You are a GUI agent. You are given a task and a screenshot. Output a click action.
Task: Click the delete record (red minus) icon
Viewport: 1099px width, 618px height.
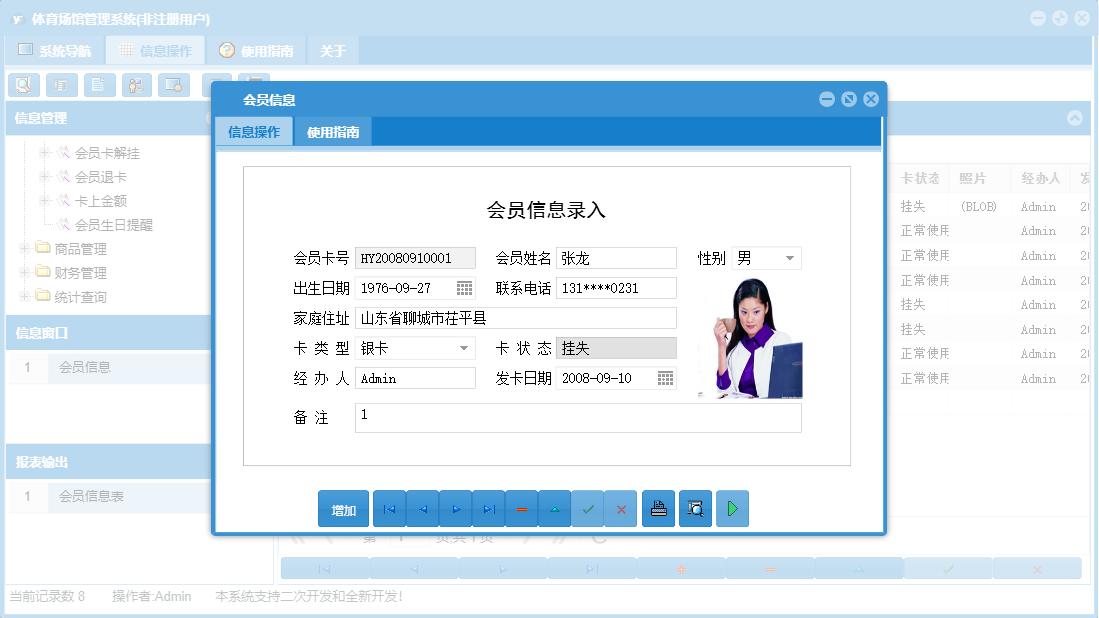coord(522,508)
